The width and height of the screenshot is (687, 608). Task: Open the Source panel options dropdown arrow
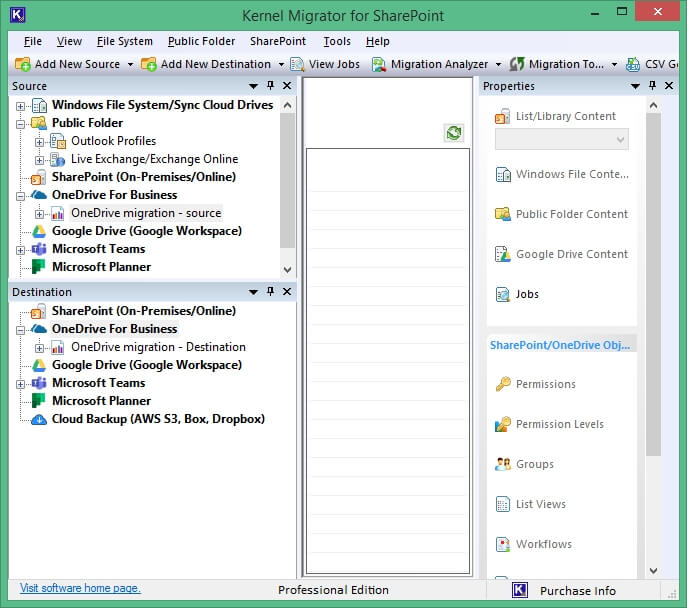pyautogui.click(x=253, y=86)
